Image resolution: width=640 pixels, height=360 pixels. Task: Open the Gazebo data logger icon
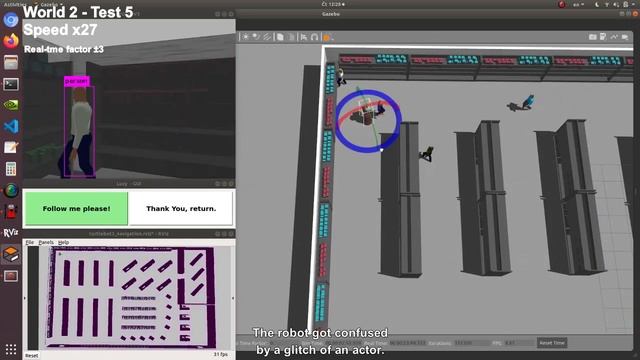coord(603,37)
